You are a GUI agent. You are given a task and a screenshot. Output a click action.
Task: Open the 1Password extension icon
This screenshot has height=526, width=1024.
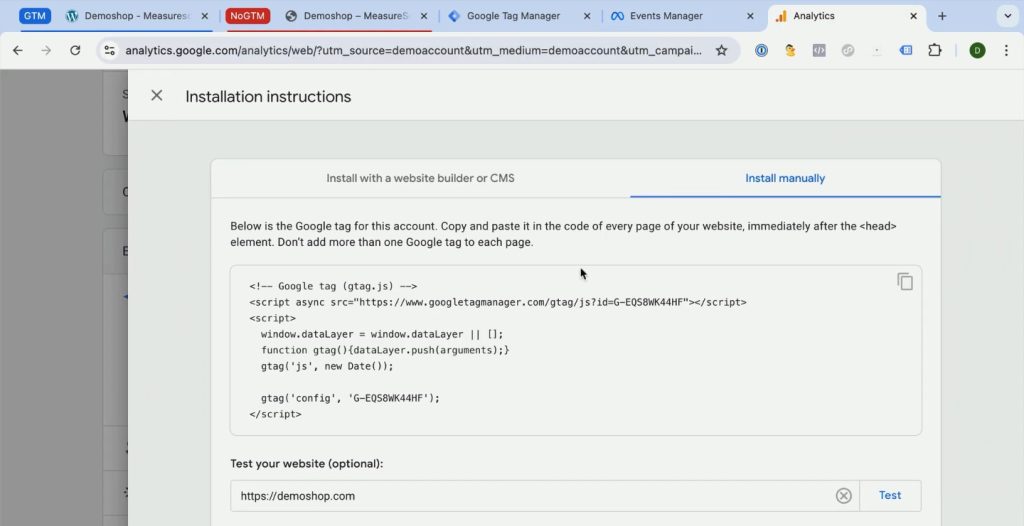click(x=761, y=50)
